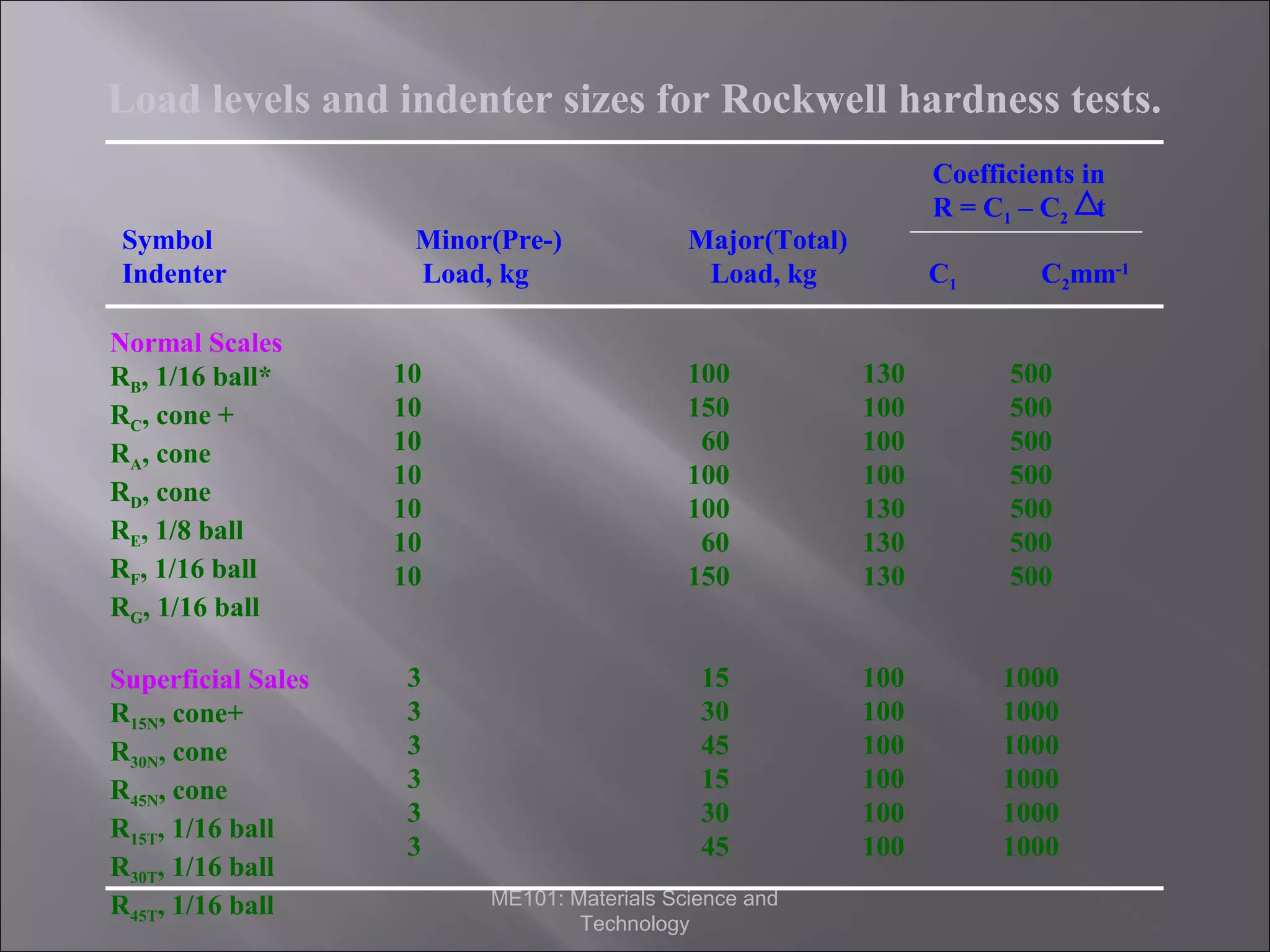Select the 'C1' coefficient column header

tap(942, 275)
